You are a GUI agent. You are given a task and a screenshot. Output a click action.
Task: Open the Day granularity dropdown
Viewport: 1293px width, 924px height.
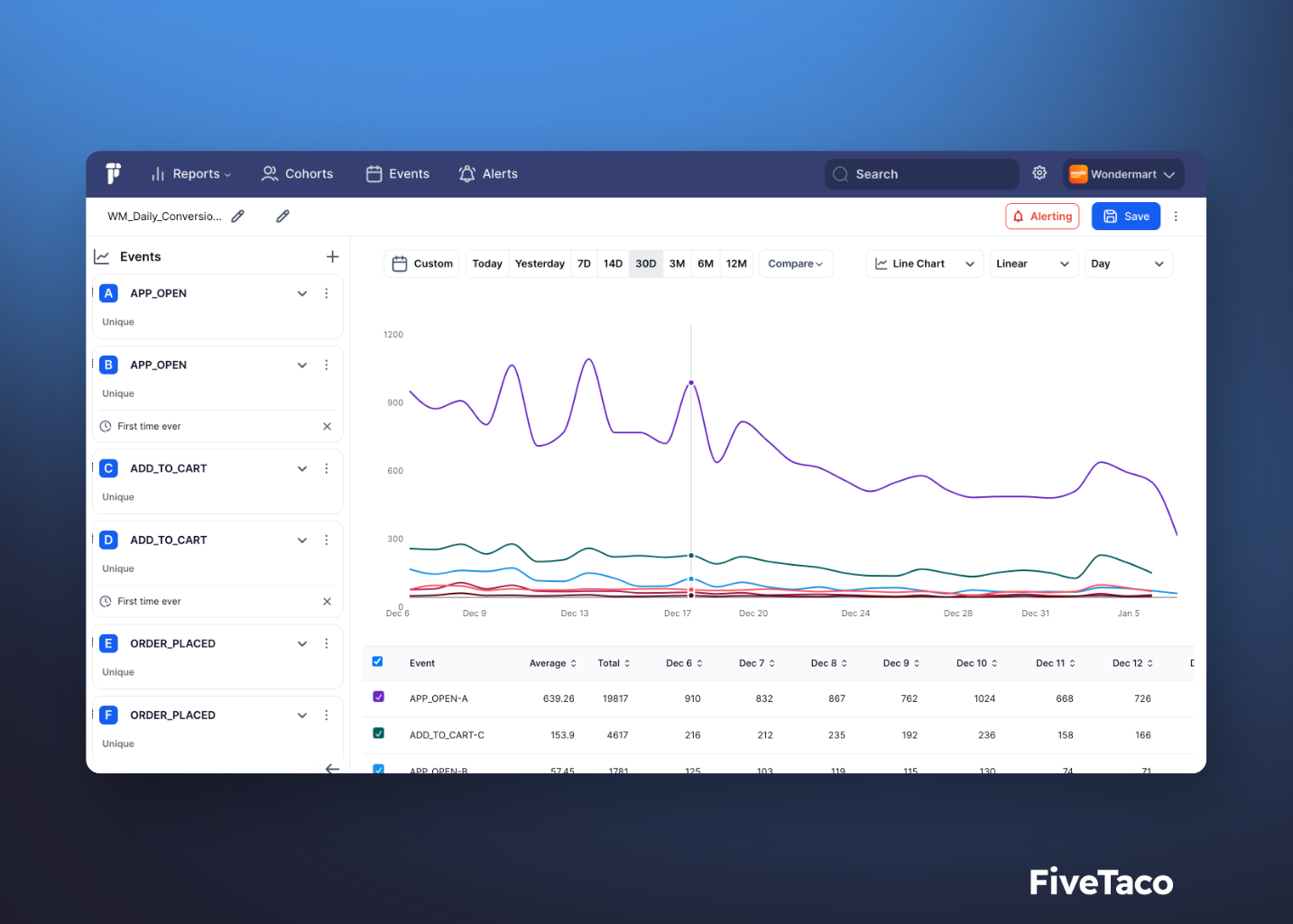coord(1129,263)
